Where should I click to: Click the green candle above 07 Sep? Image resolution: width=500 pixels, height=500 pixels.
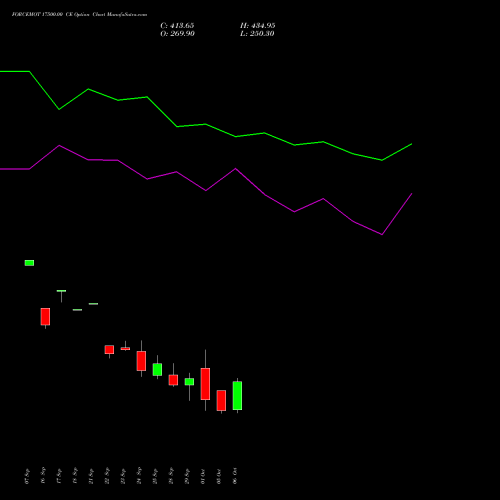click(29, 263)
